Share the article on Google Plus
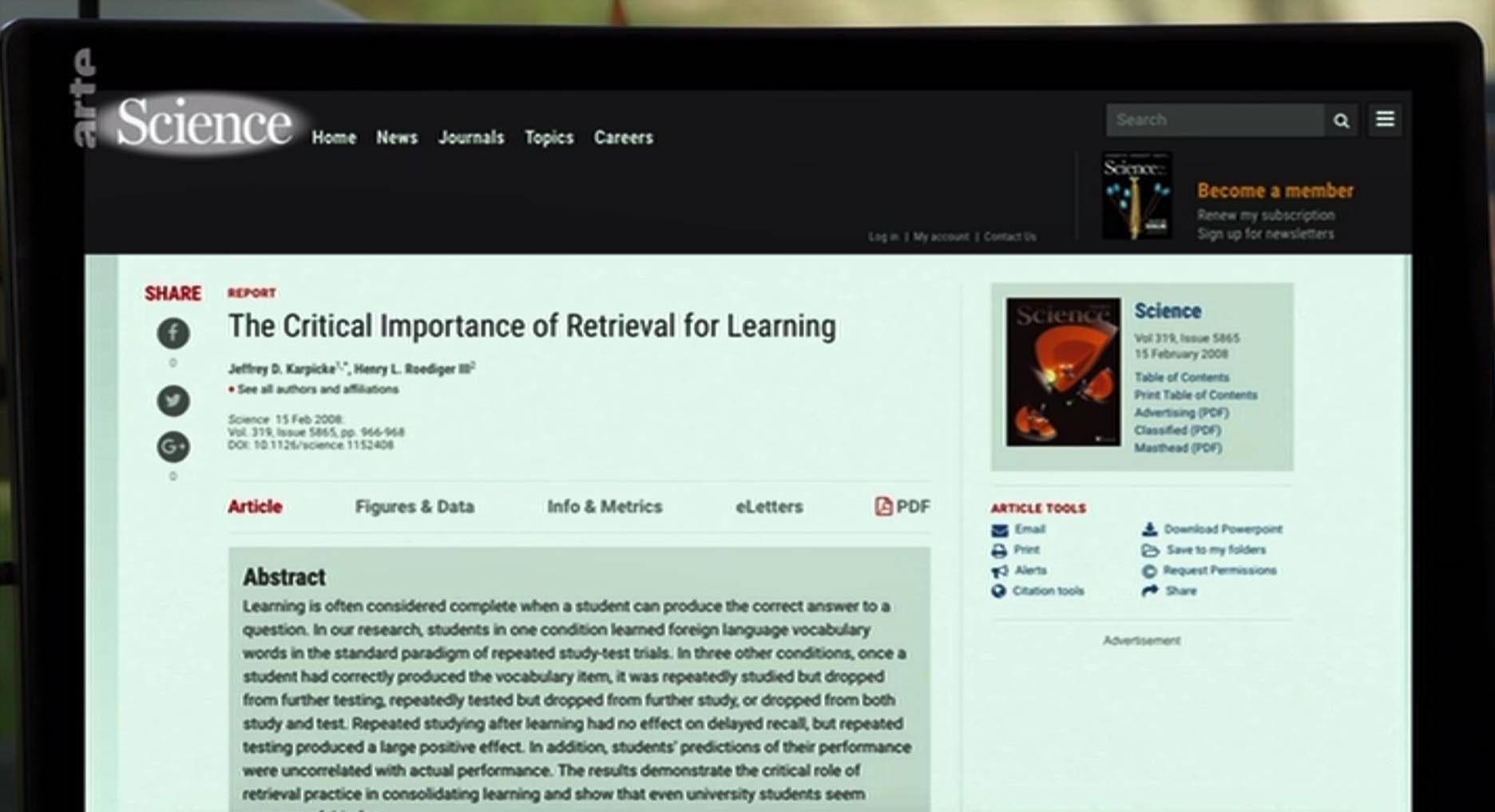This screenshot has height=812, width=1495. pyautogui.click(x=173, y=446)
